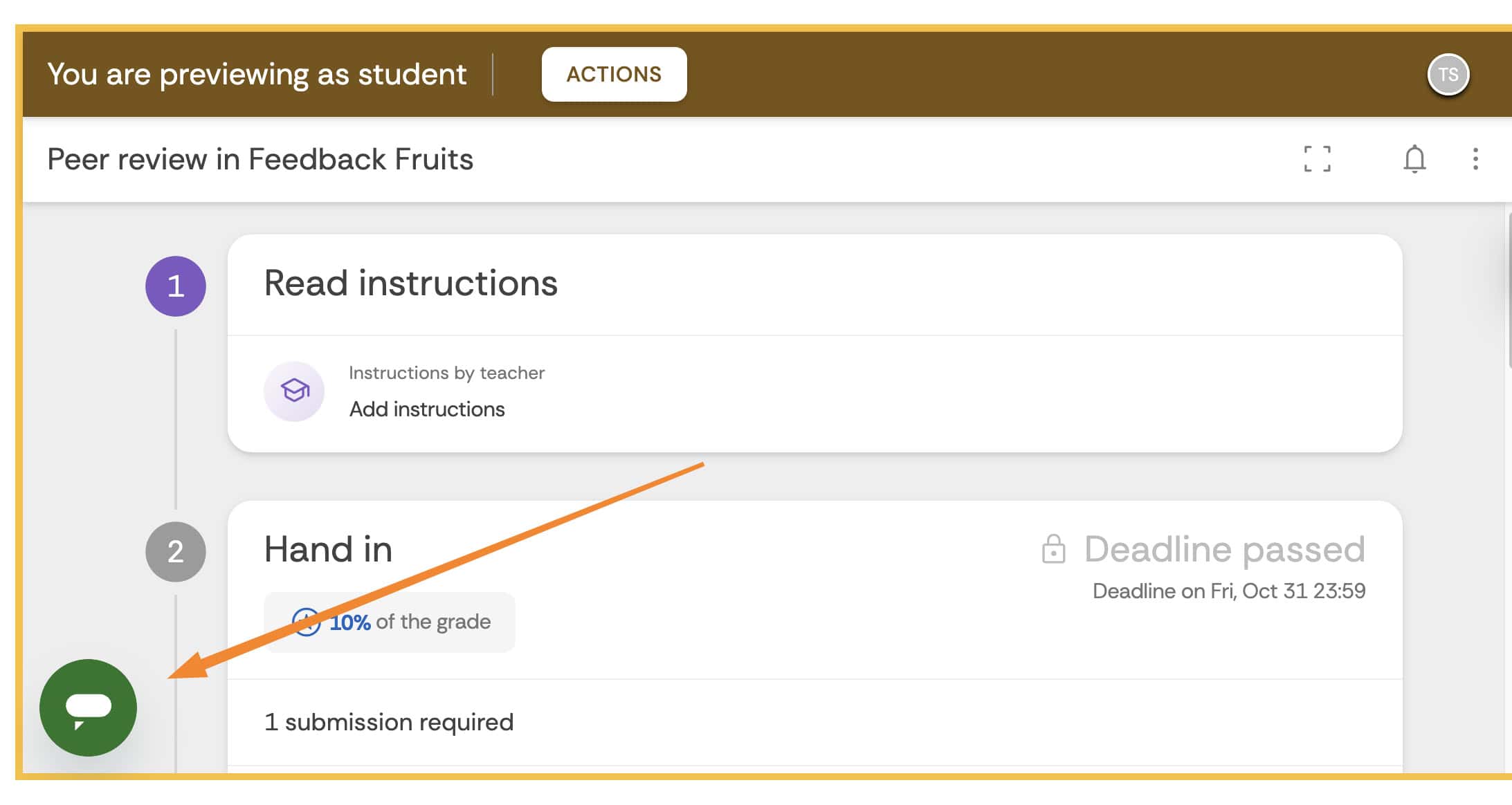Open the three-dot more options menu
The height and width of the screenshot is (805, 1512).
1475,159
